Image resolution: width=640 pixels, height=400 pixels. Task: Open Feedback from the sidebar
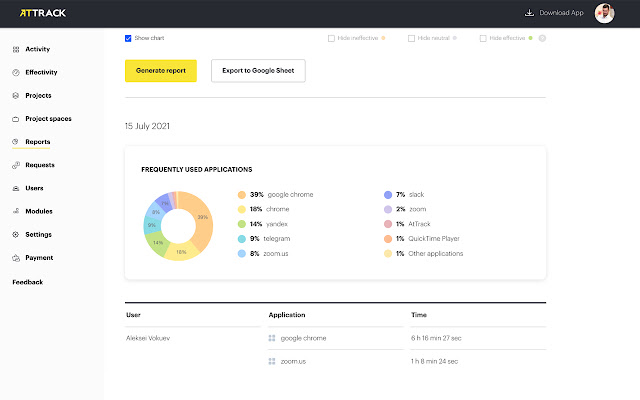pos(28,282)
